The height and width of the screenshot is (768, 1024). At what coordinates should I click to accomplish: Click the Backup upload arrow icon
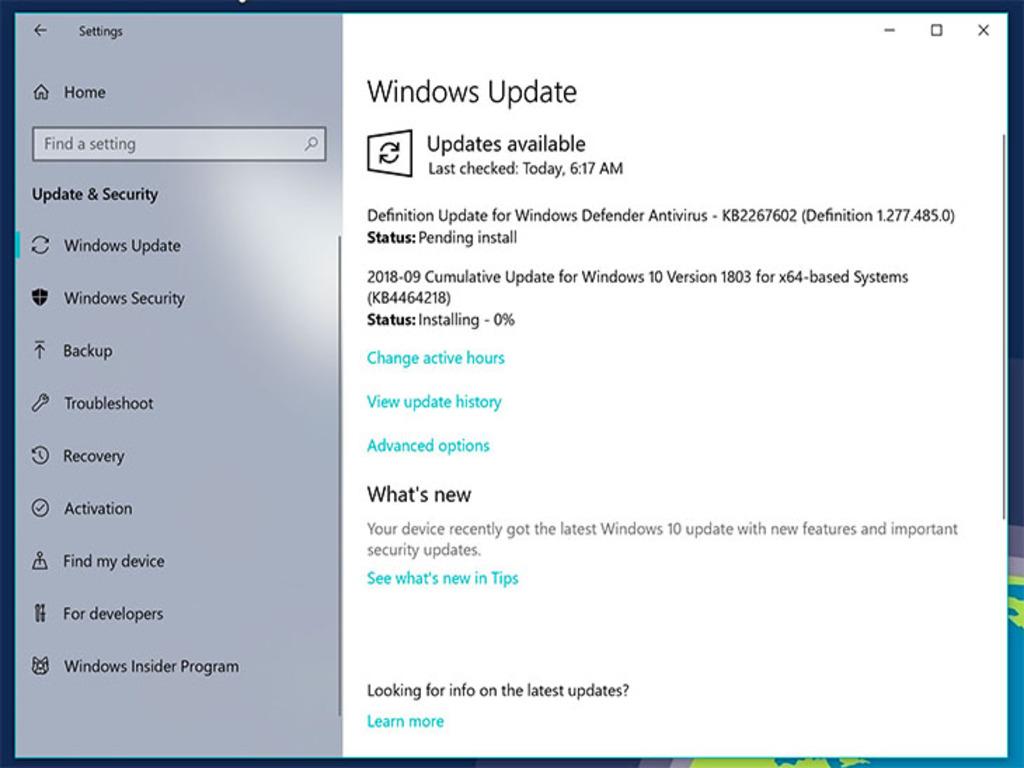tap(40, 350)
